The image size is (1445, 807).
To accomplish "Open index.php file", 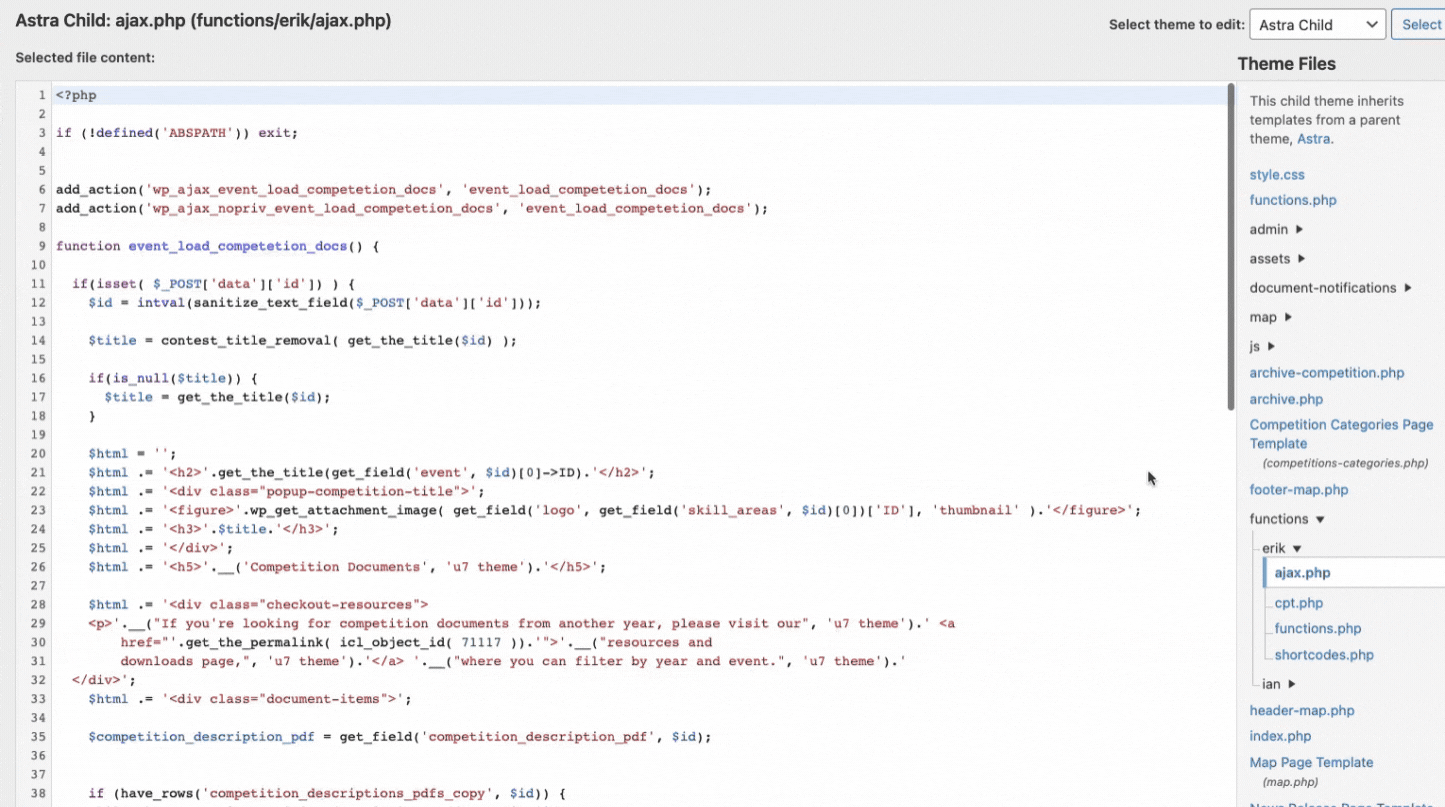I will coord(1280,736).
